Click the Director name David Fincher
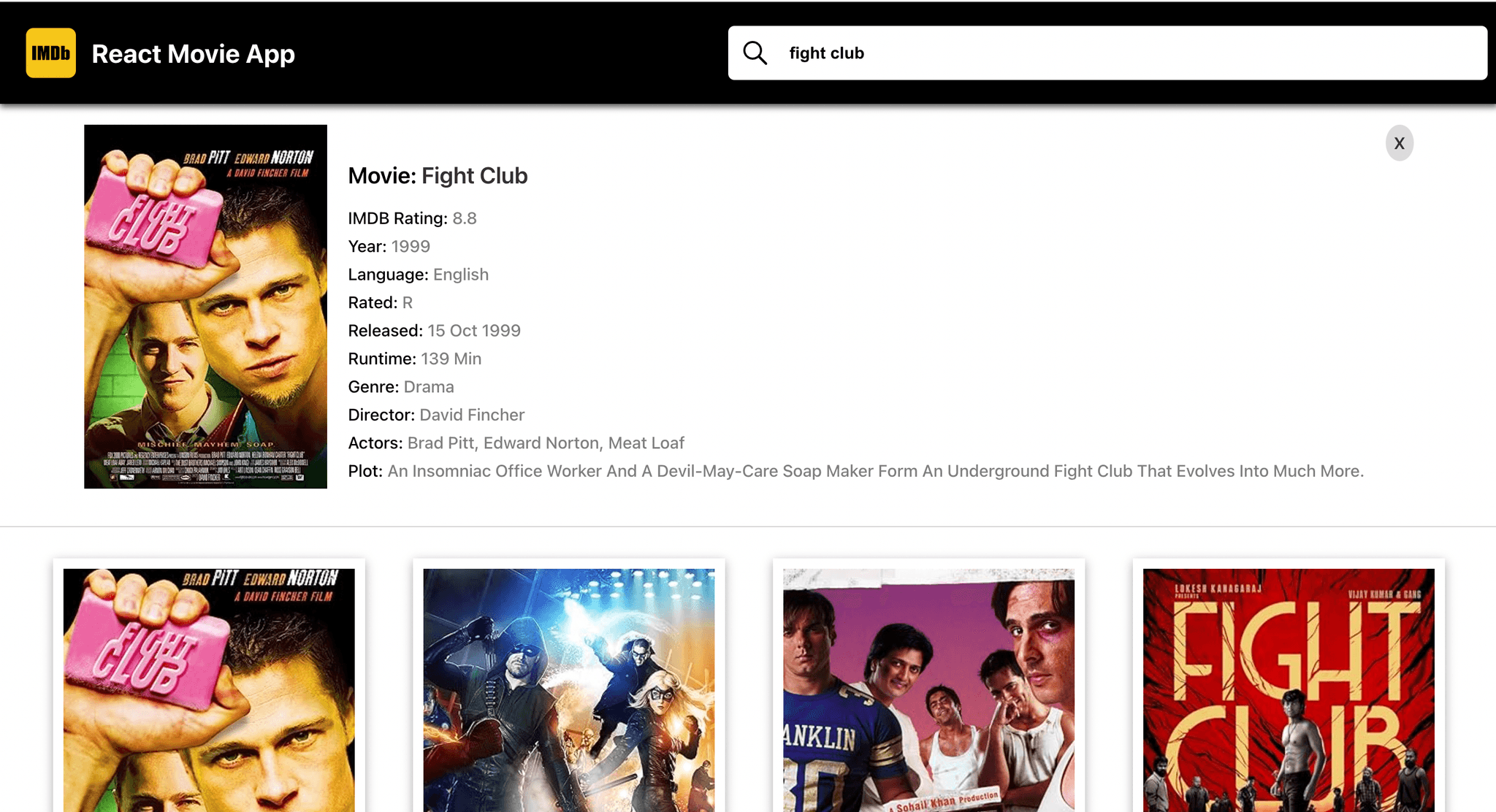This screenshot has height=812, width=1496. tap(472, 415)
